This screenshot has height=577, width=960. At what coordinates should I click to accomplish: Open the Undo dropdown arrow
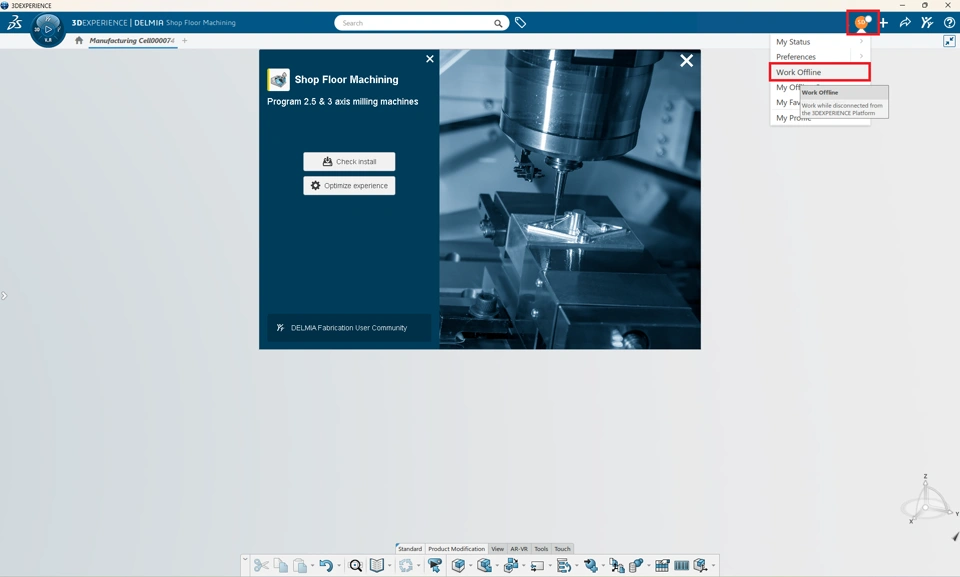pyautogui.click(x=339, y=566)
